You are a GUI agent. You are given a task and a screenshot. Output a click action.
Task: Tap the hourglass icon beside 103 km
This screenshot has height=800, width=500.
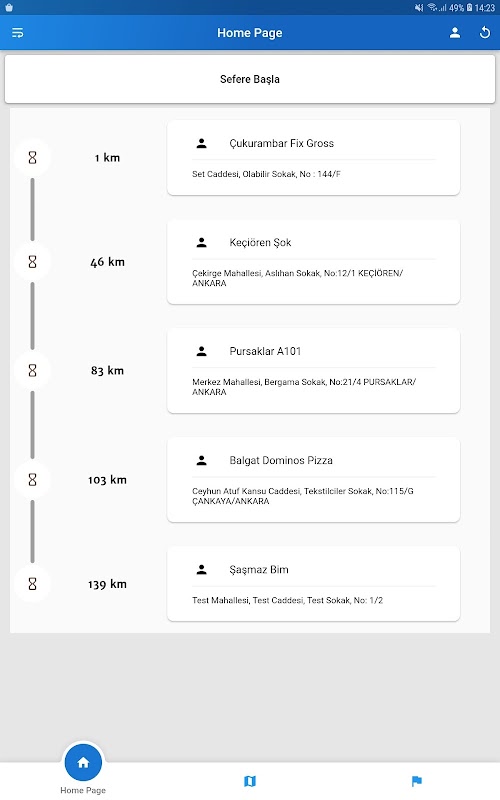33,480
